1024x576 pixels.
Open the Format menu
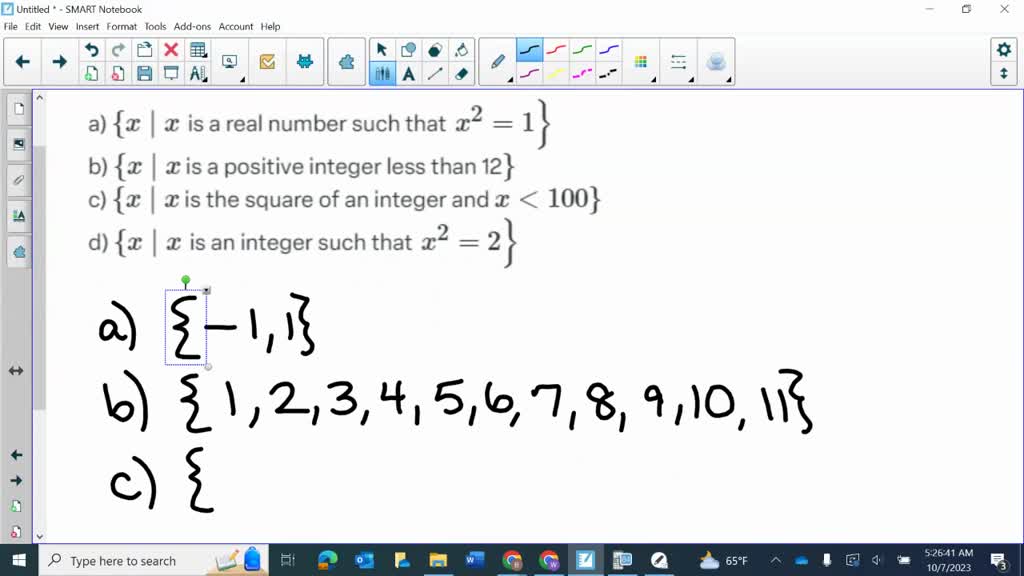point(121,27)
